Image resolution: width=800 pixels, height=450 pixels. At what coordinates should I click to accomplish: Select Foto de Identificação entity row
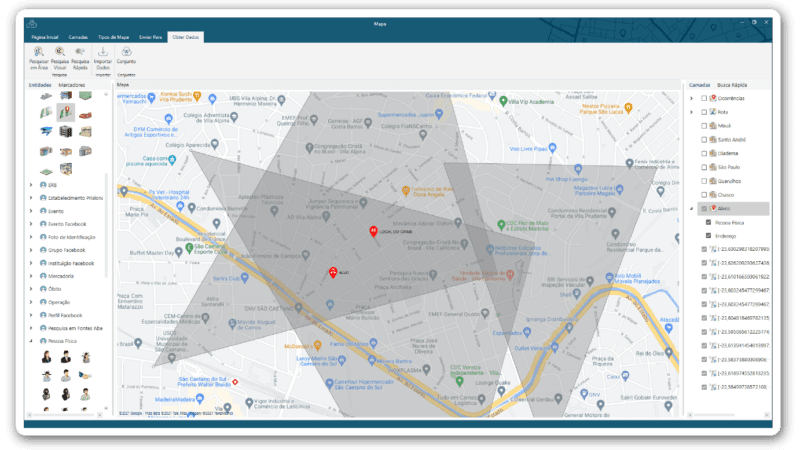pos(67,237)
